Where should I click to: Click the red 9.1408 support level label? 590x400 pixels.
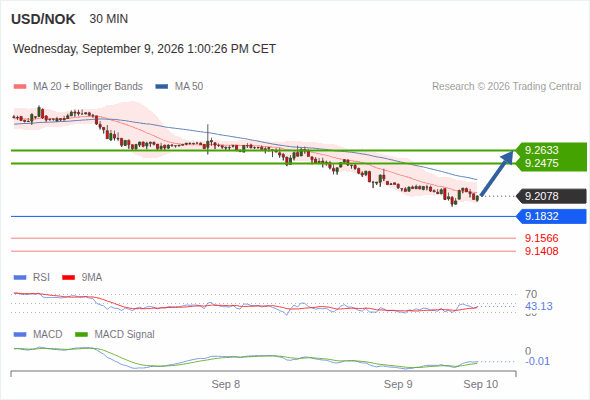point(541,251)
